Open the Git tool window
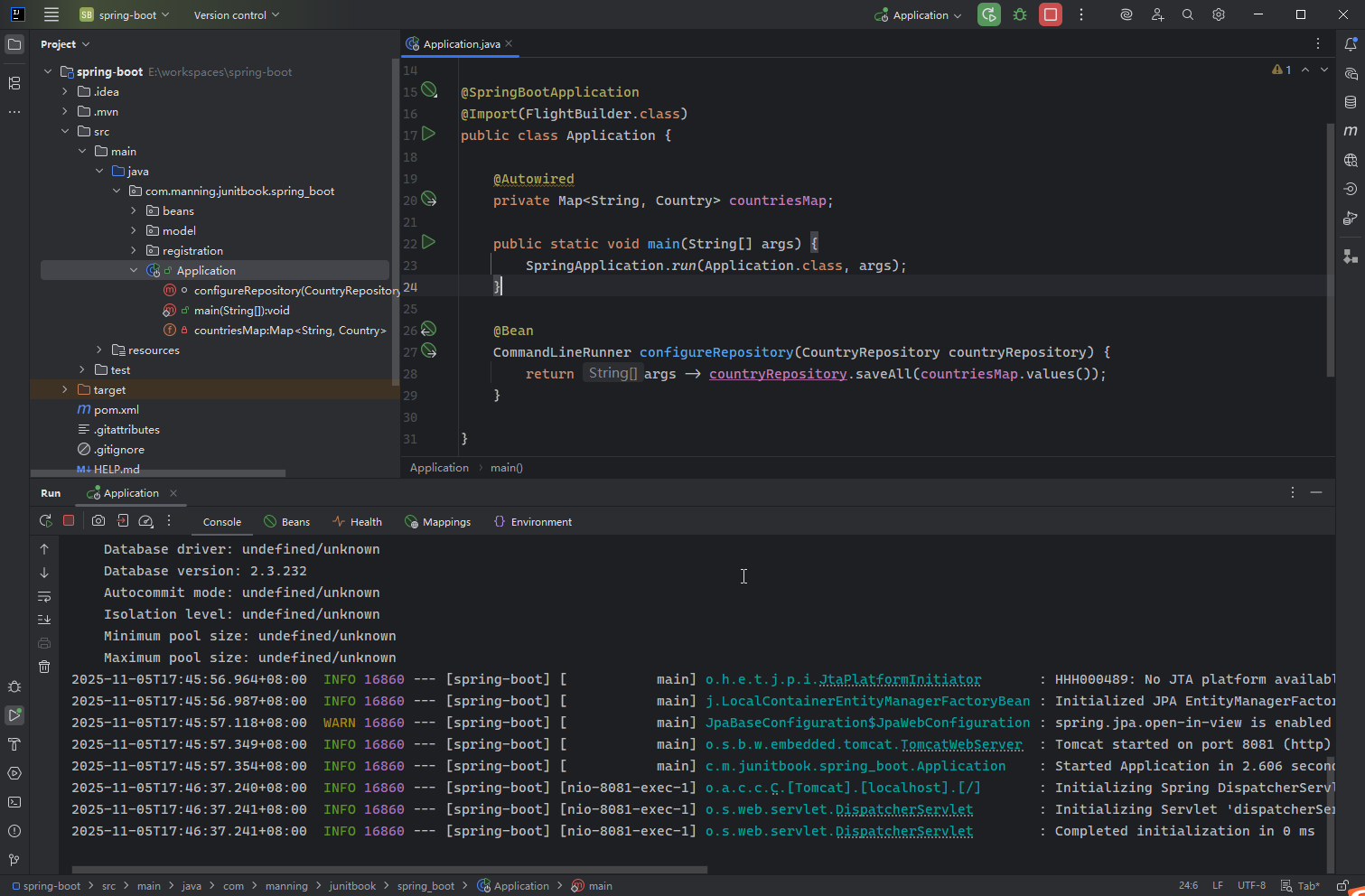 [x=14, y=860]
